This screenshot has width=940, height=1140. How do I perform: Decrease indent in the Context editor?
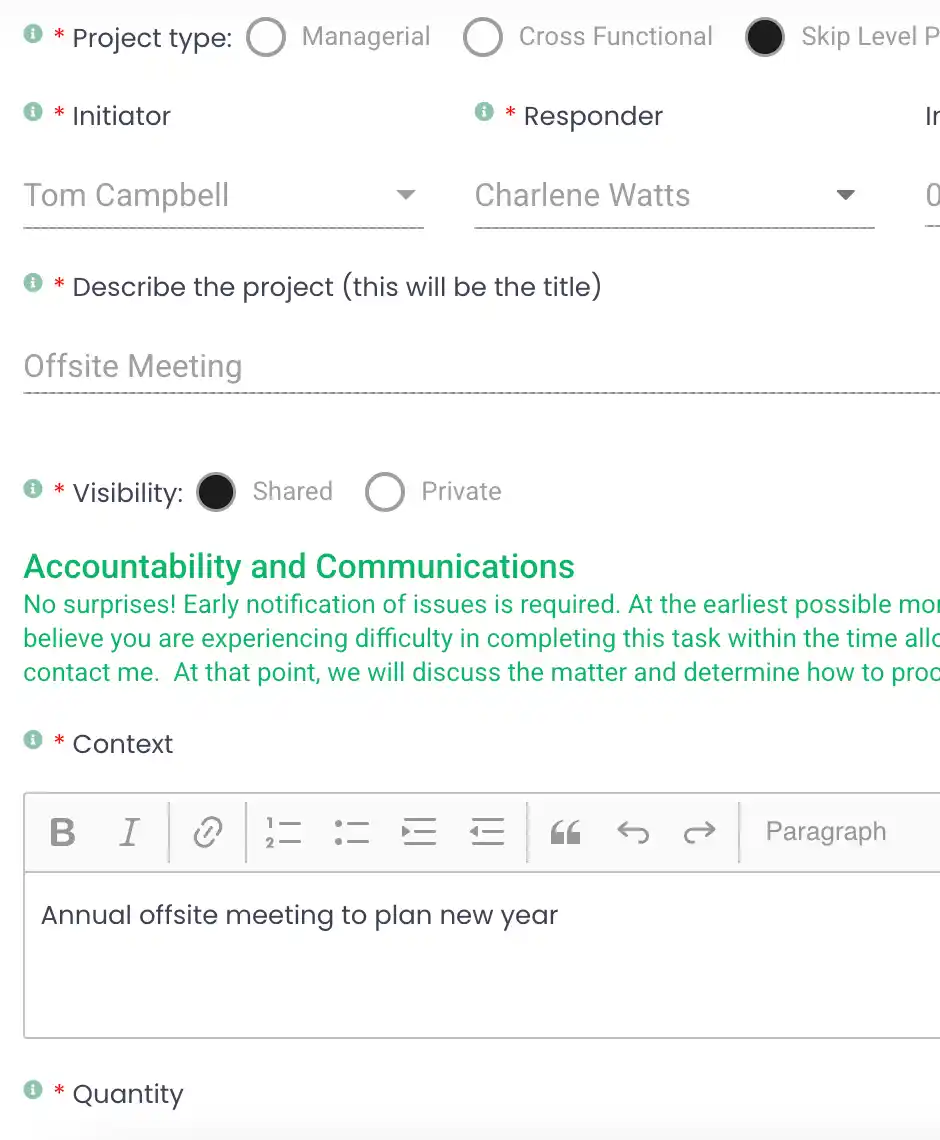[487, 831]
